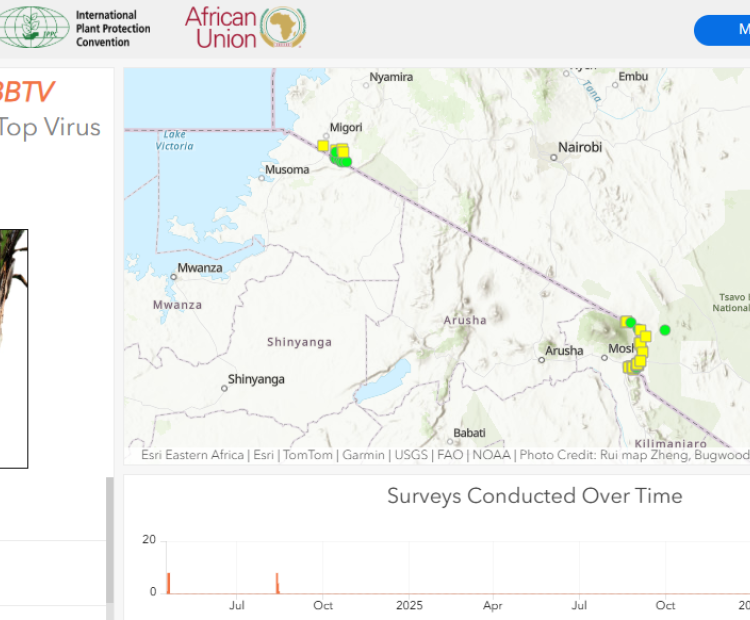Click the Shinyanga city label
Viewport: 750px width, 620px height.
(x=256, y=379)
